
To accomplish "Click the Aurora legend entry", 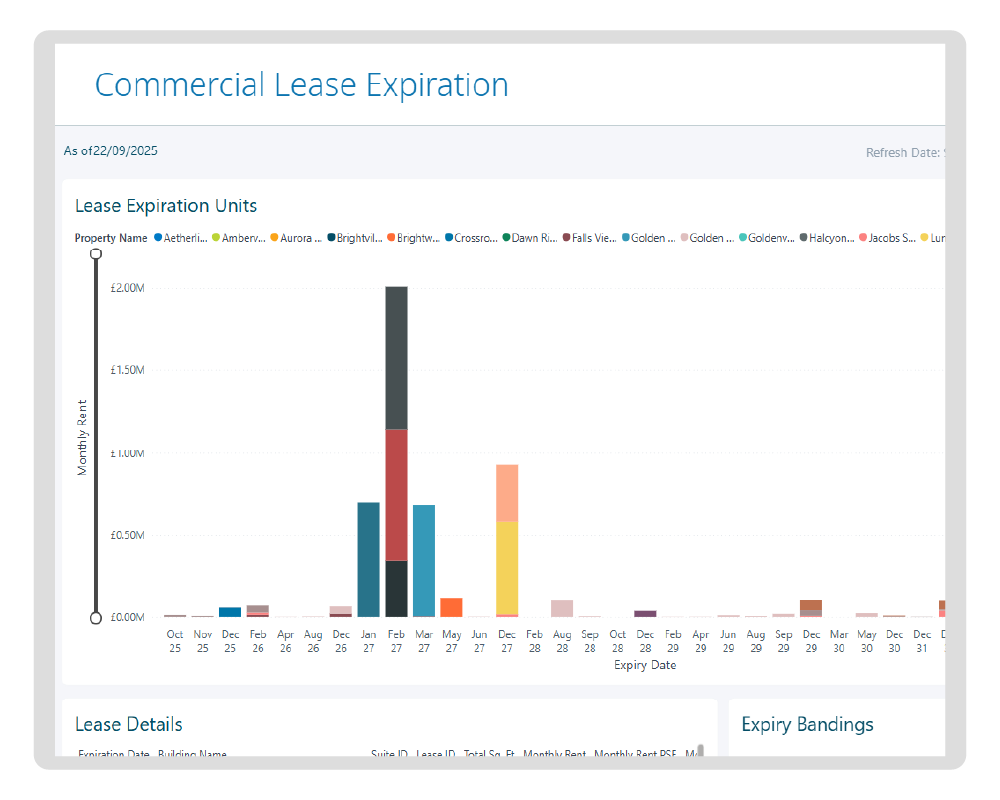I will [300, 238].
